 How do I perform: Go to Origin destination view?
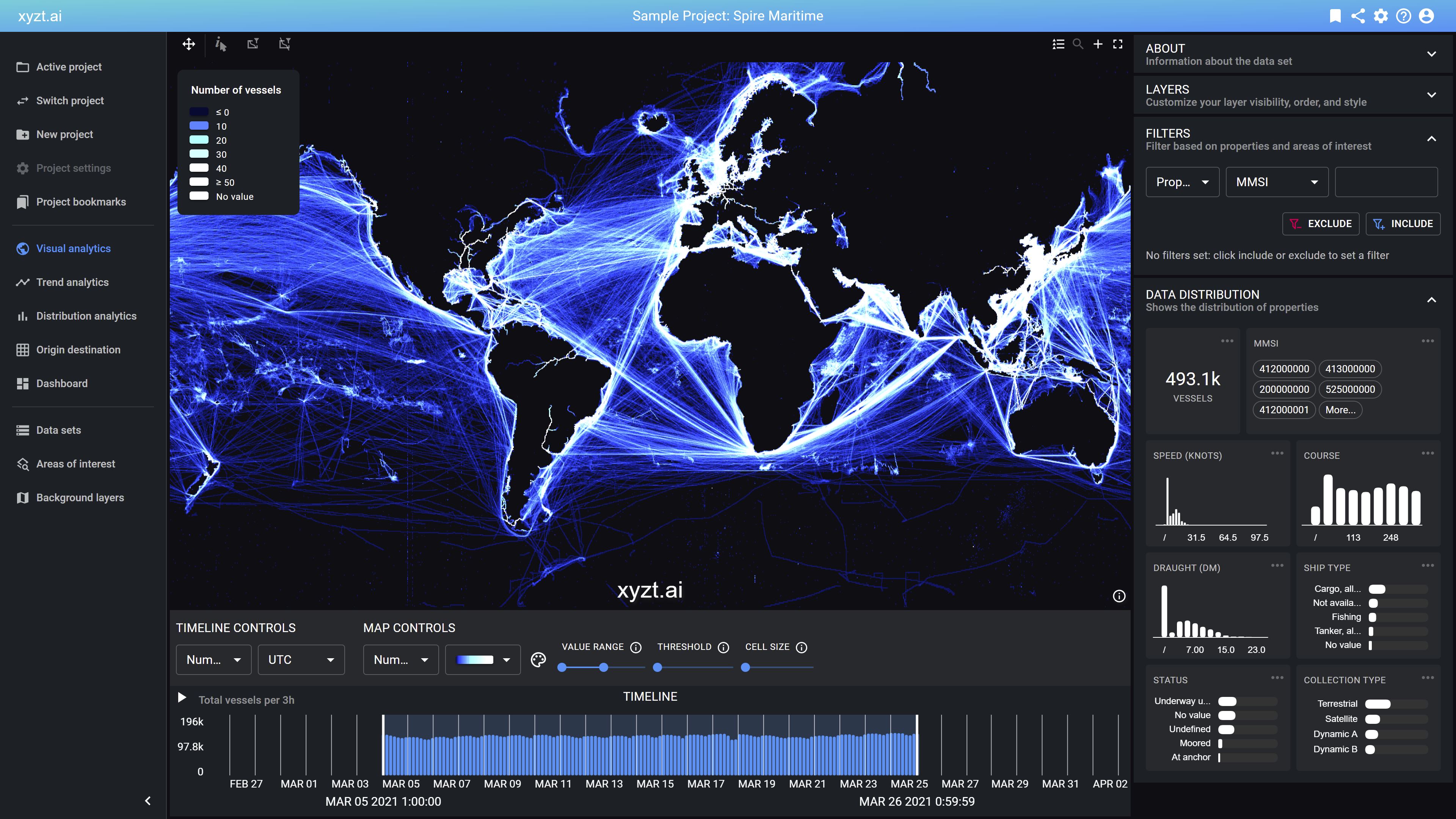[78, 350]
